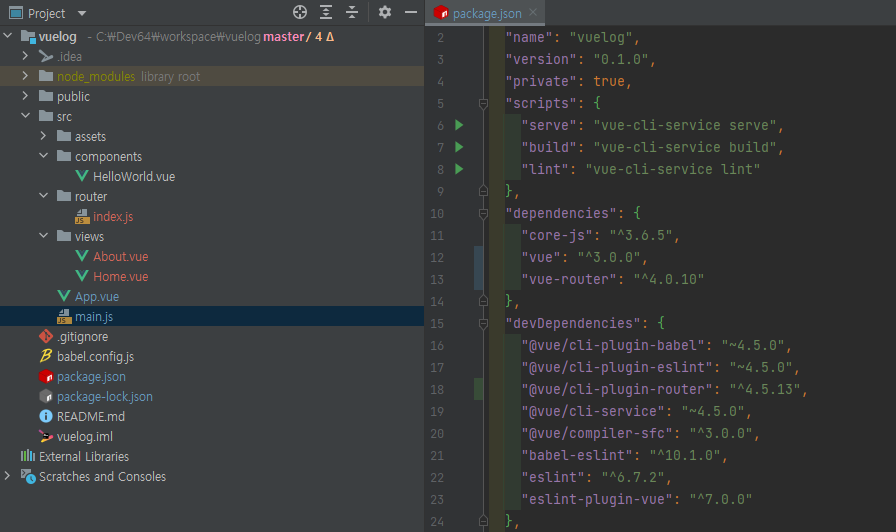Click the fold end marker at line 14
The image size is (896, 532).
coord(483,301)
